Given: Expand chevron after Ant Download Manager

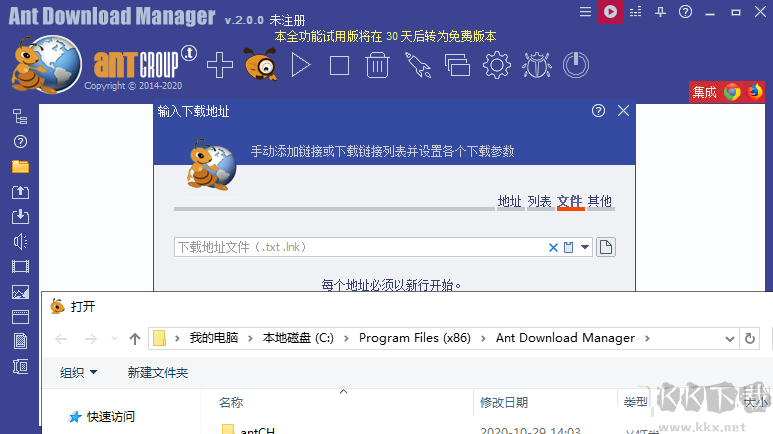Looking at the screenshot, I should (x=647, y=339).
